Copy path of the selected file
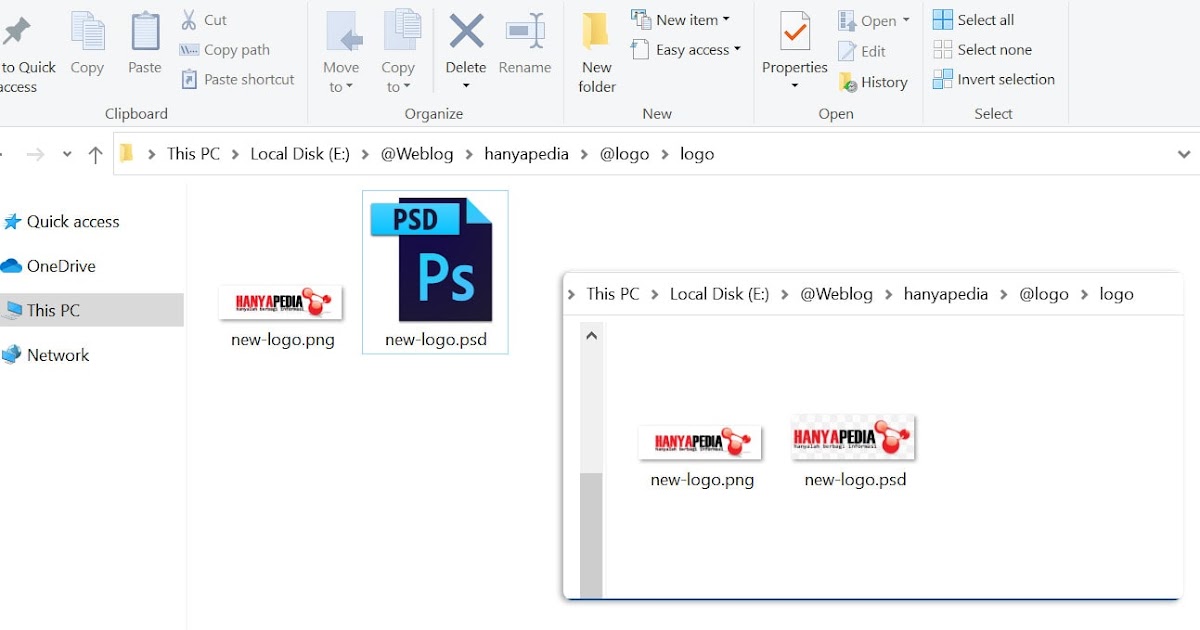This screenshot has height=630, width=1200. click(225, 50)
